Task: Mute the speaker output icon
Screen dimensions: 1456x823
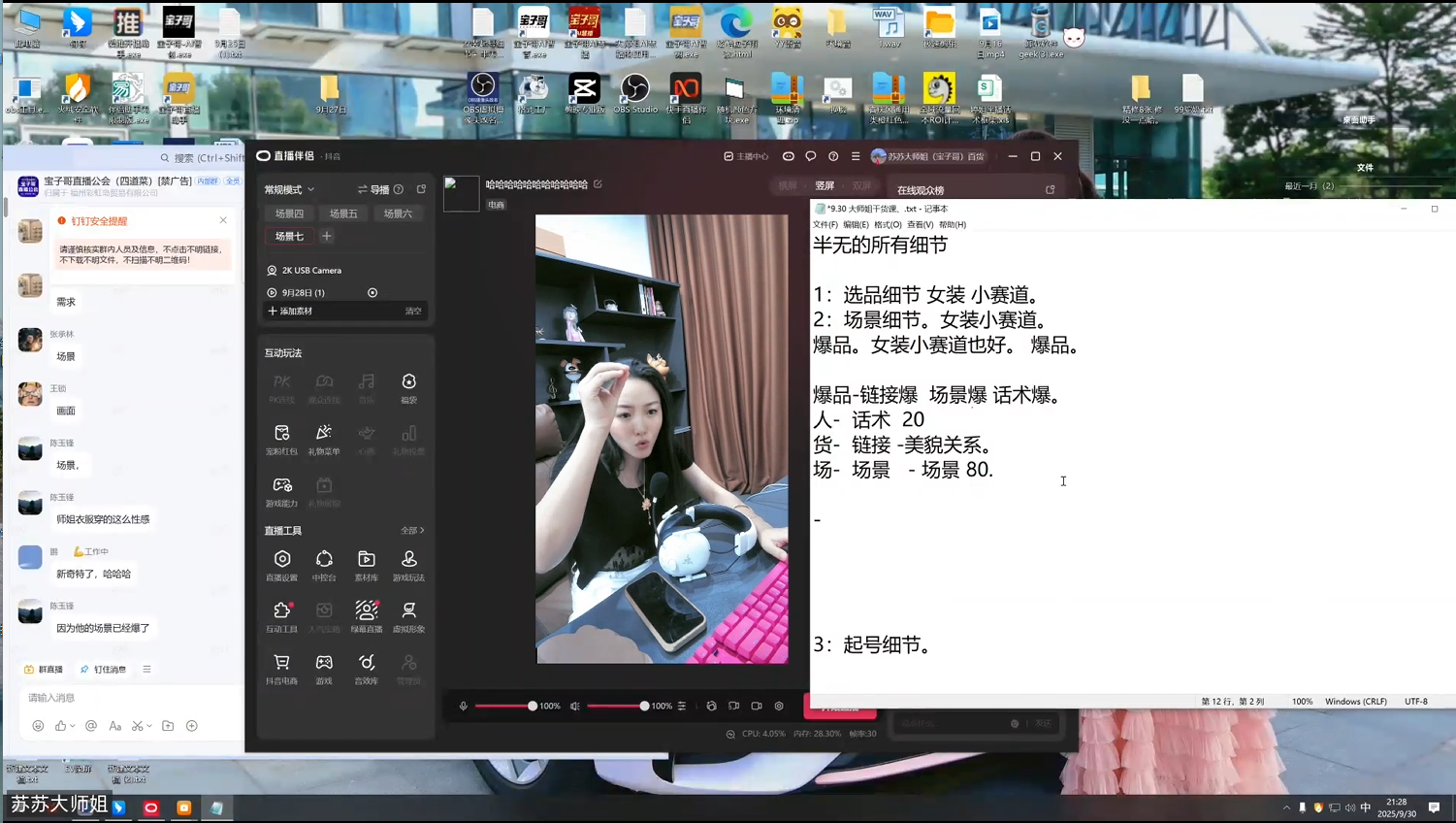Action: (x=575, y=707)
